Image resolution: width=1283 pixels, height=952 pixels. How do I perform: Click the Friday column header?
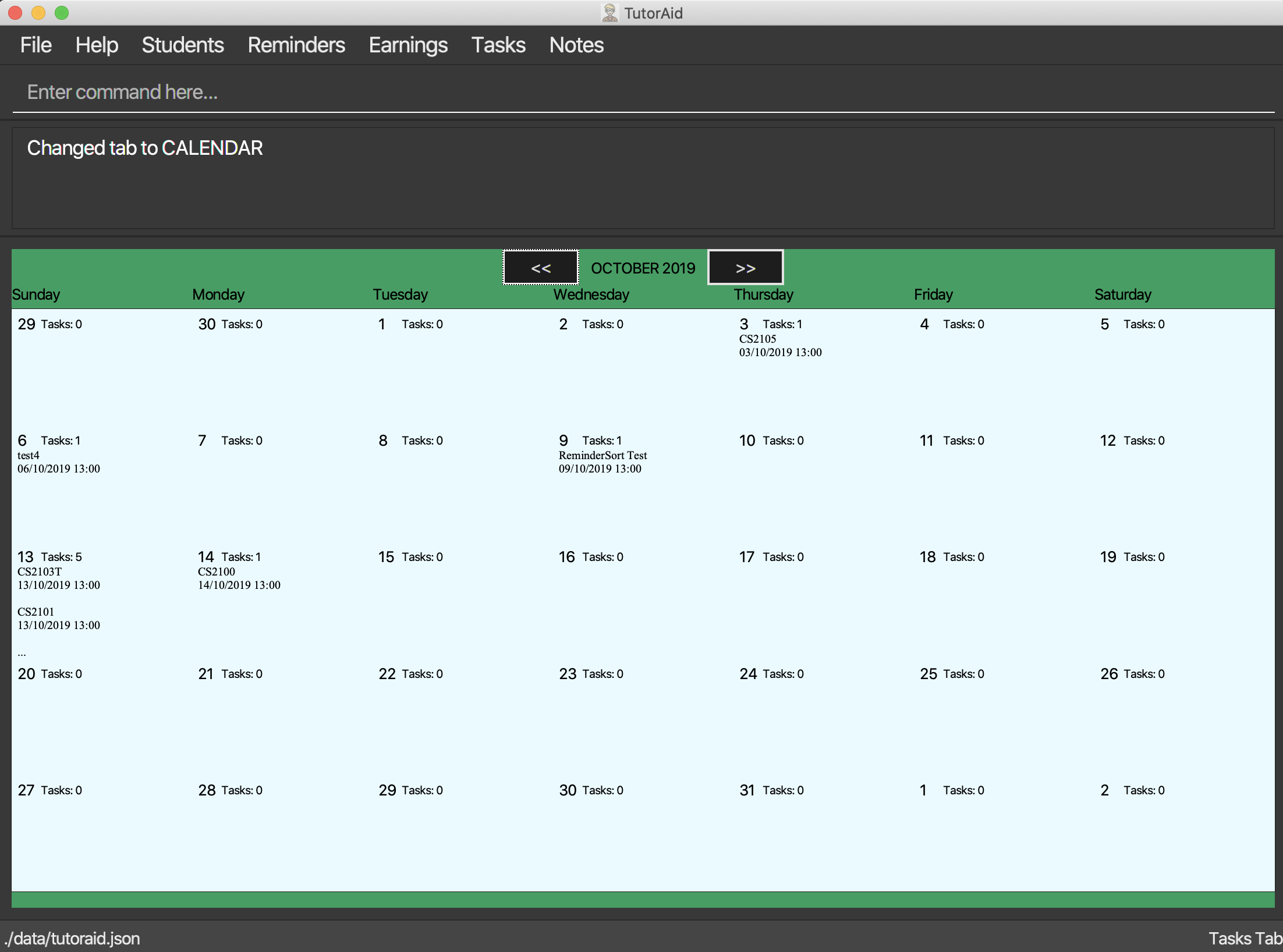[933, 294]
